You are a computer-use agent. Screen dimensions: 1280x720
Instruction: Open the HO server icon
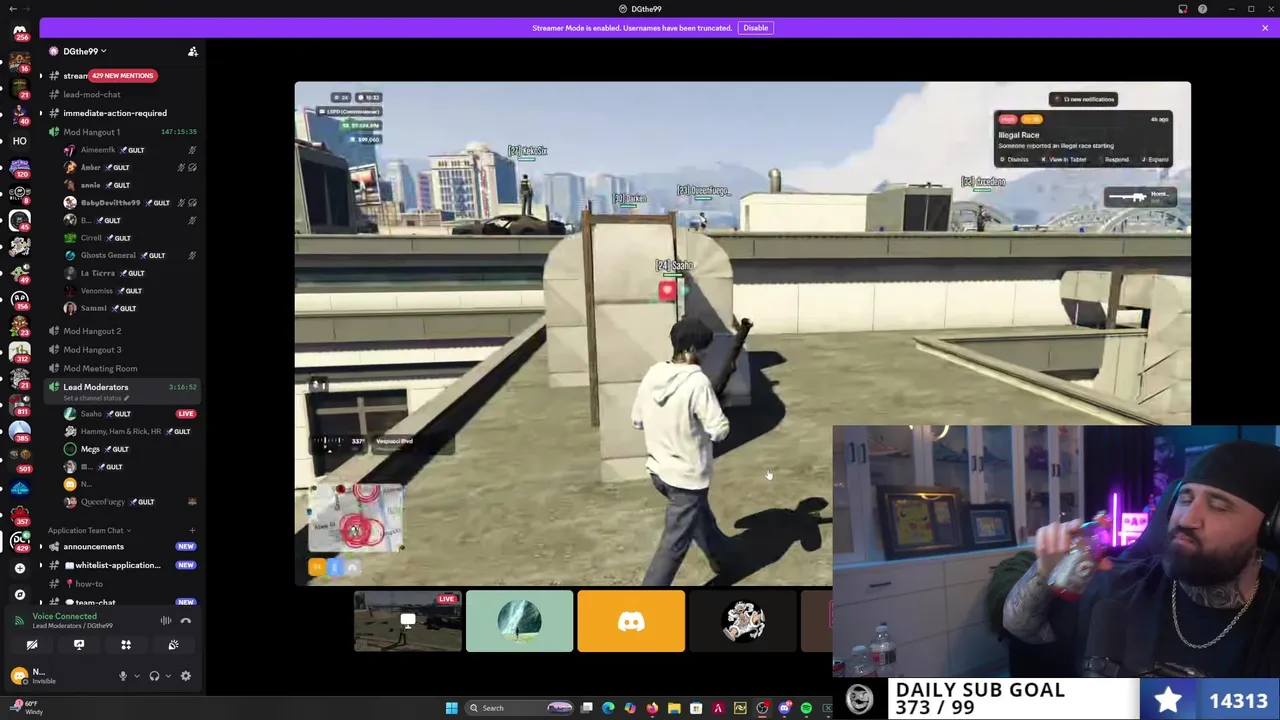click(19, 141)
